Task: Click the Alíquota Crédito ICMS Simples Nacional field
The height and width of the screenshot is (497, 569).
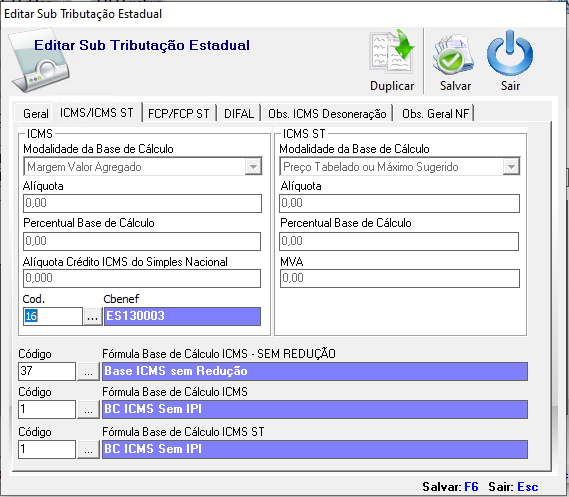Action: pyautogui.click(x=142, y=278)
